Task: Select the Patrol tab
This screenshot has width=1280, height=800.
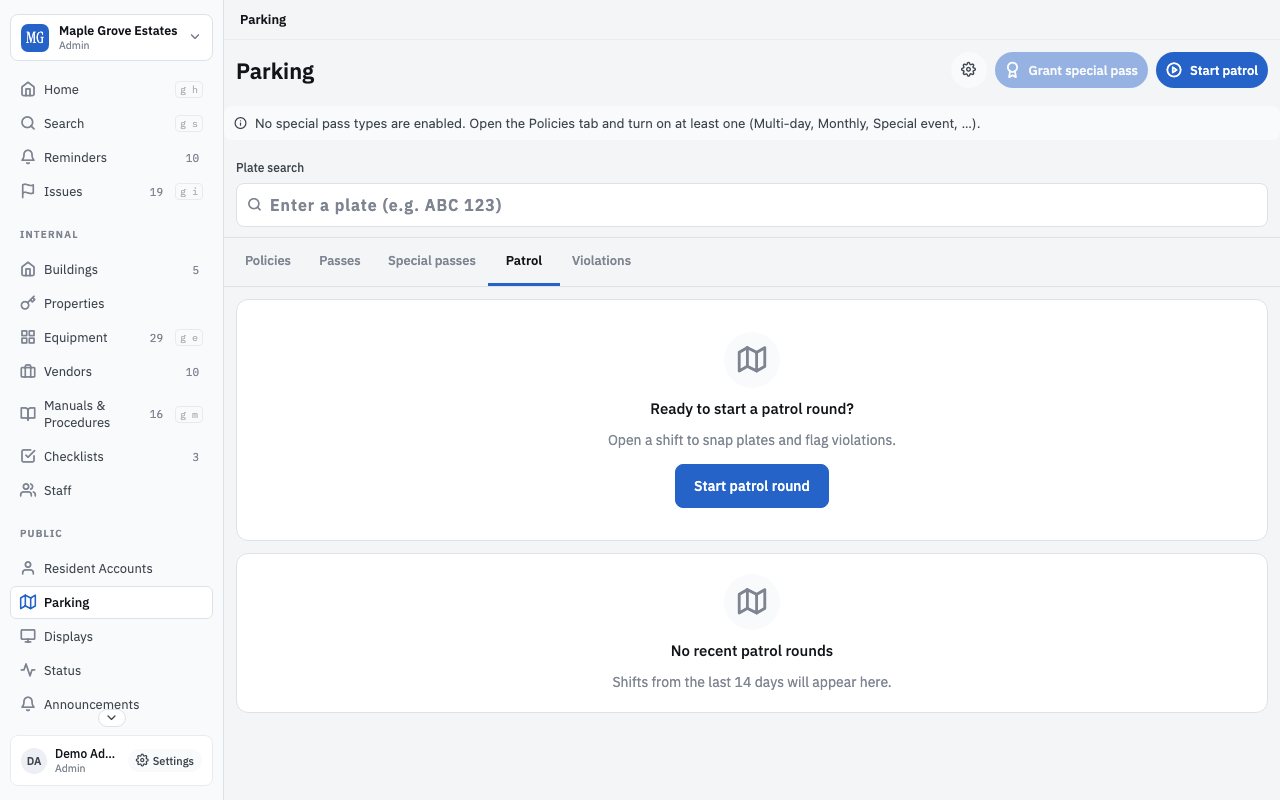Action: pyautogui.click(x=524, y=260)
